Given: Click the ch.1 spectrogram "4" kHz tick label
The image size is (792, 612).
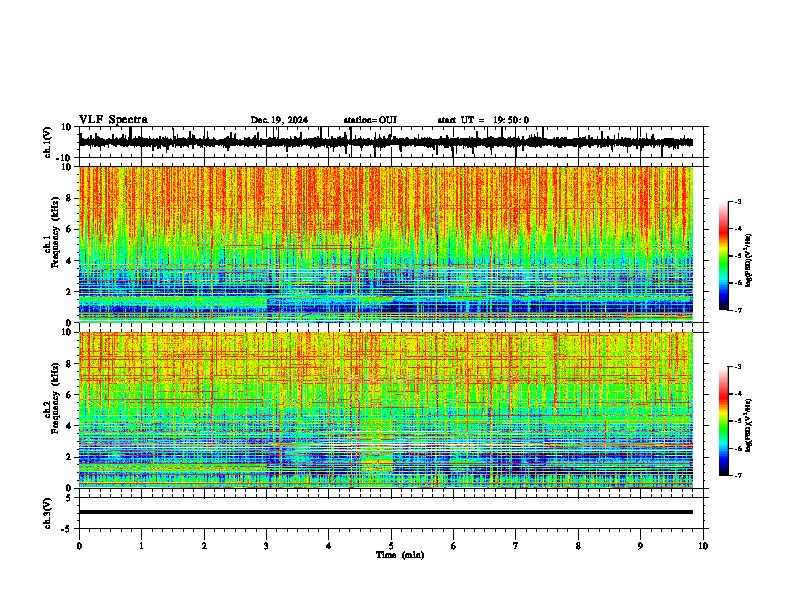Looking at the screenshot, I should (69, 261).
